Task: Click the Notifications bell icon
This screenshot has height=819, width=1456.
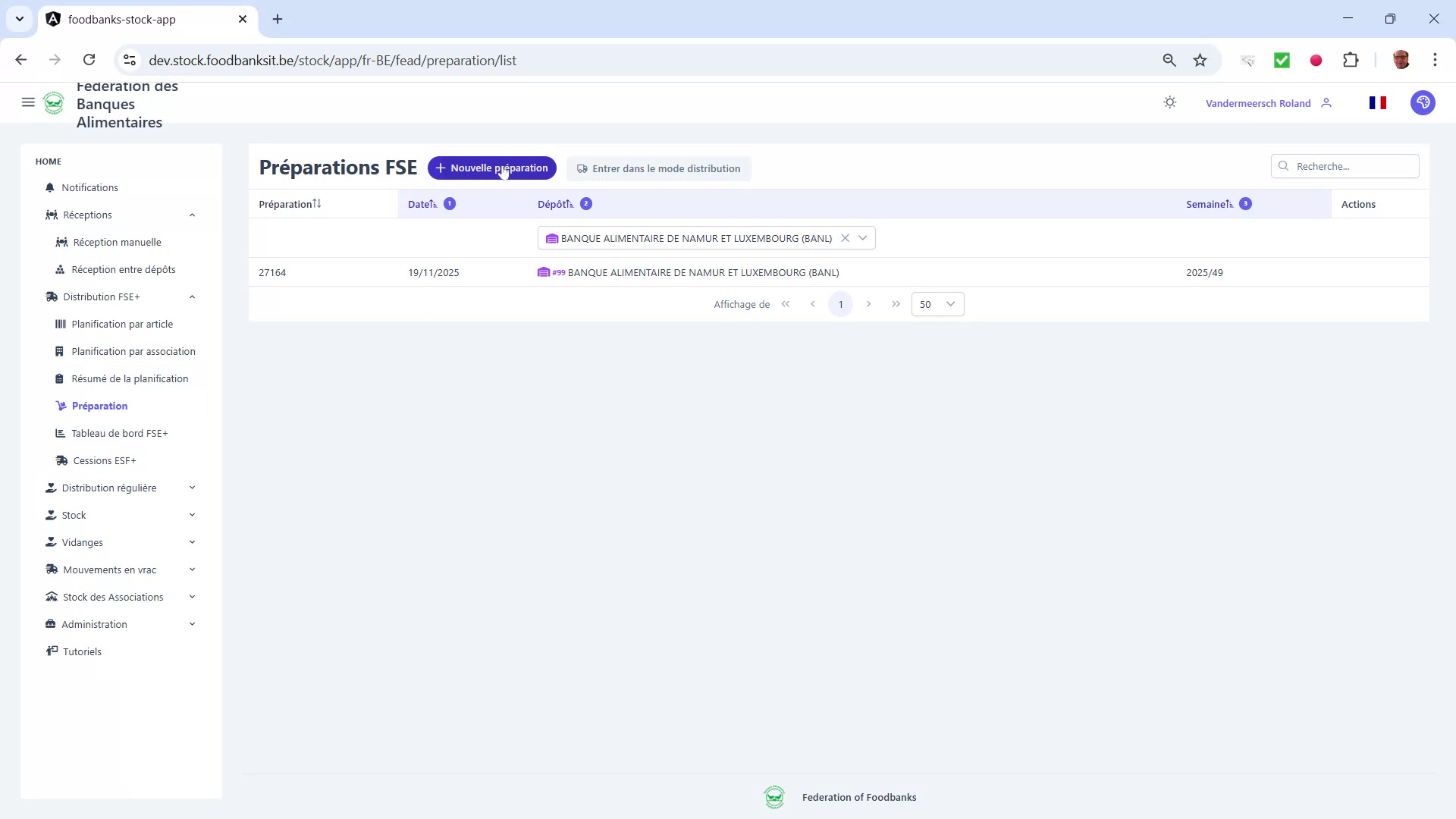Action: click(x=49, y=187)
